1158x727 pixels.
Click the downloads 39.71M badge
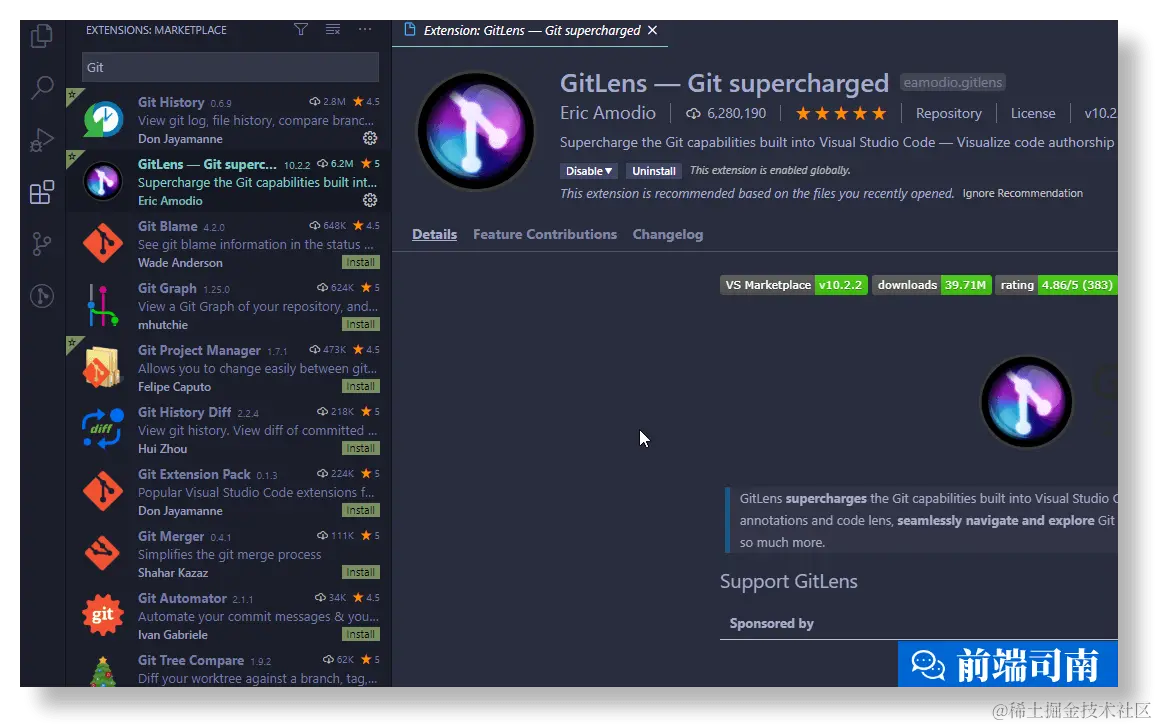pyautogui.click(x=932, y=285)
